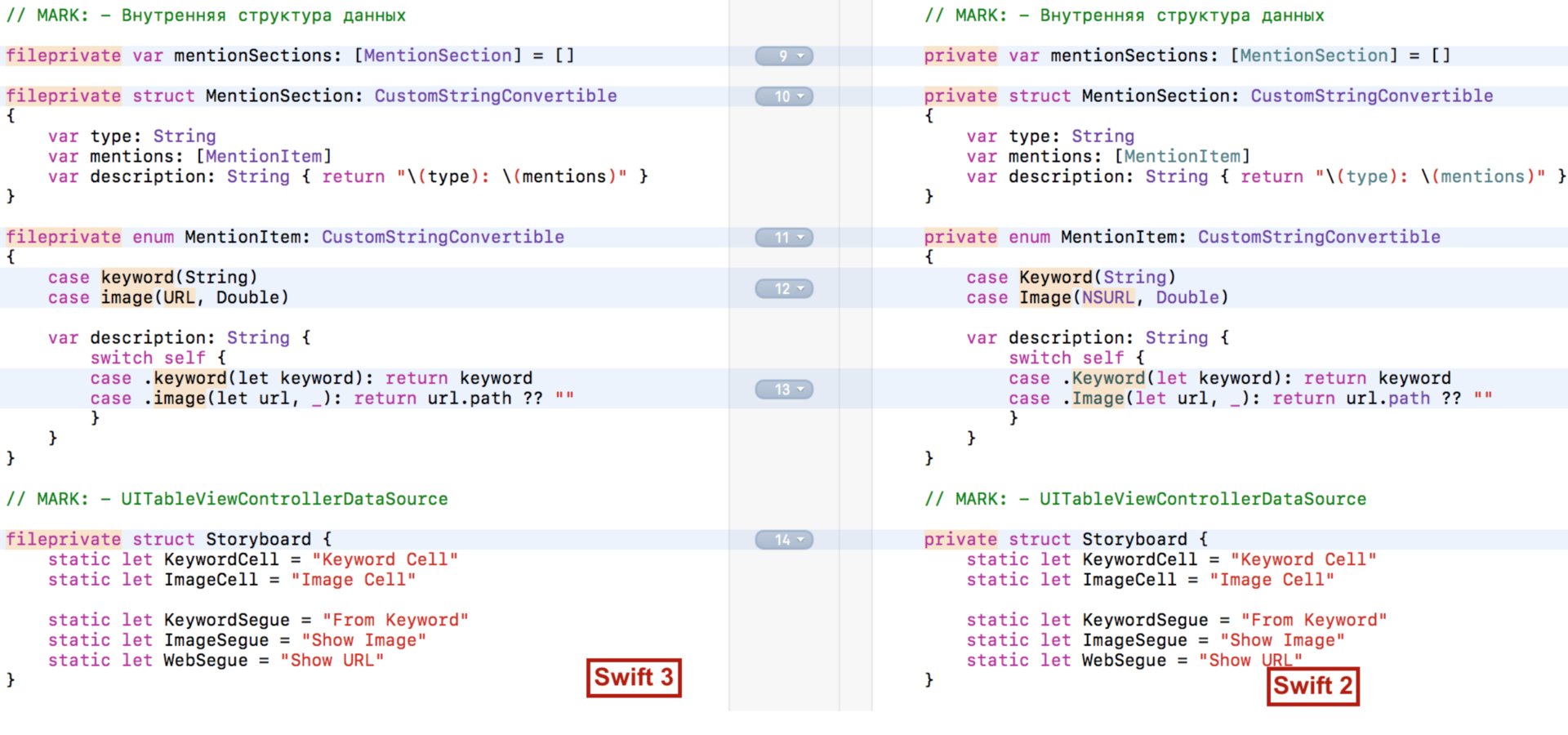The image size is (1568, 735).
Task: Open dropdown on change badge 11
Action: (x=783, y=237)
